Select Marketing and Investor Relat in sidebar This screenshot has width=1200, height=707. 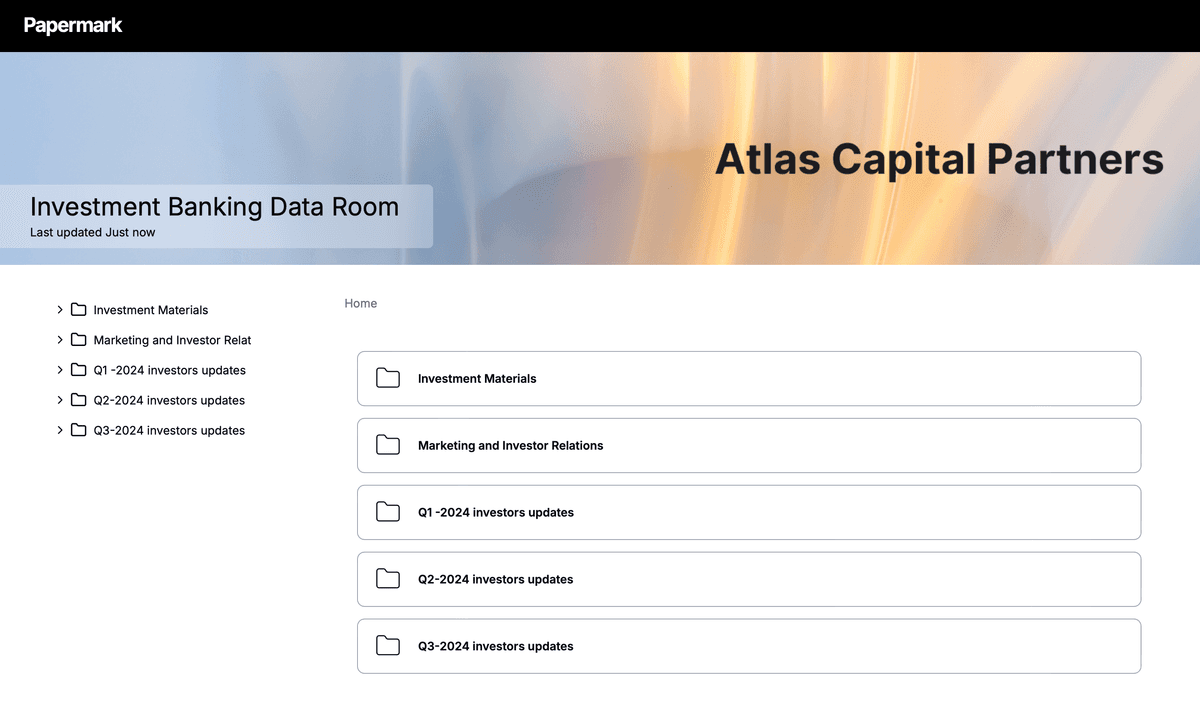(172, 340)
